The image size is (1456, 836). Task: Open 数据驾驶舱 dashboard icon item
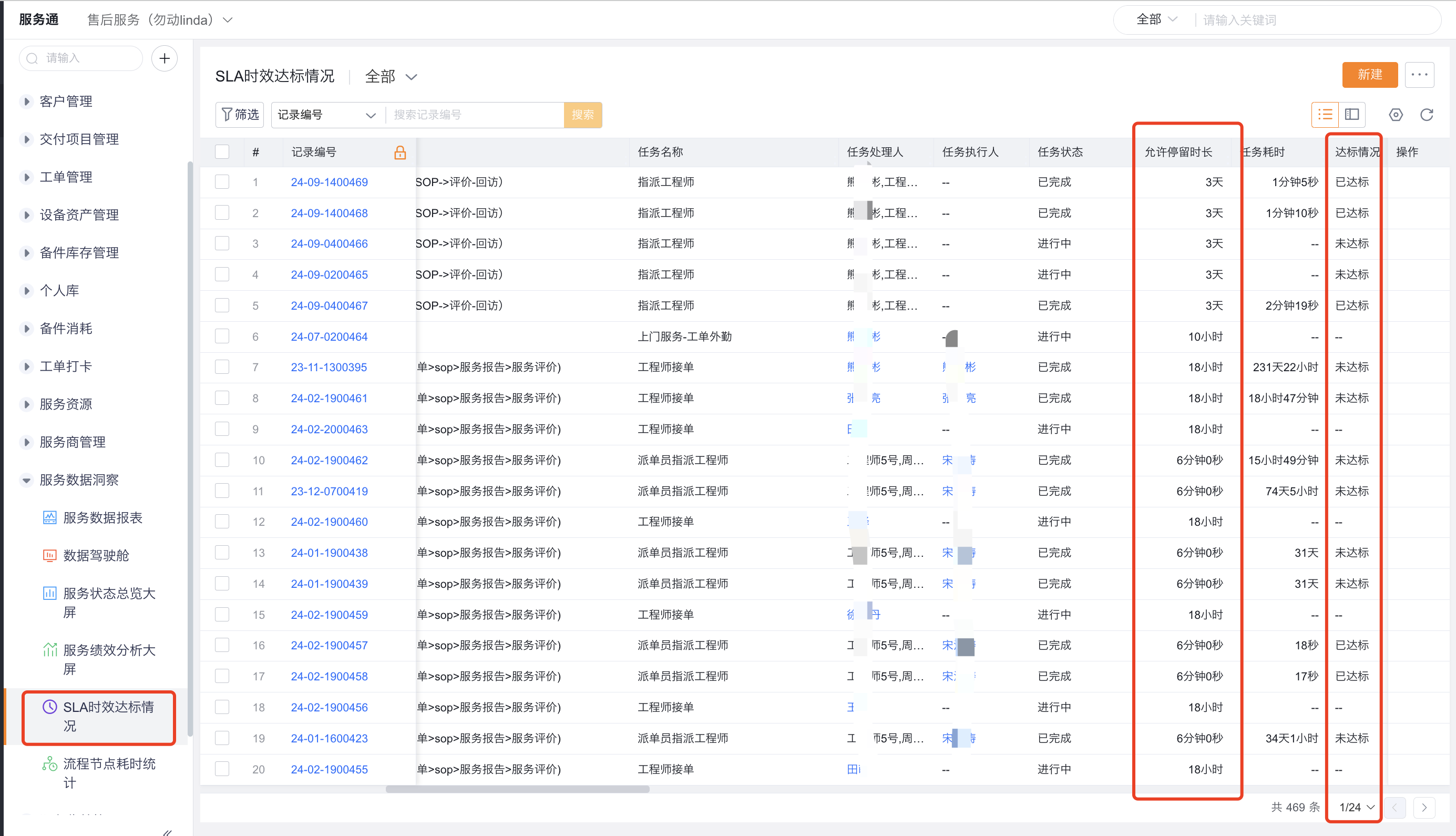pos(50,555)
